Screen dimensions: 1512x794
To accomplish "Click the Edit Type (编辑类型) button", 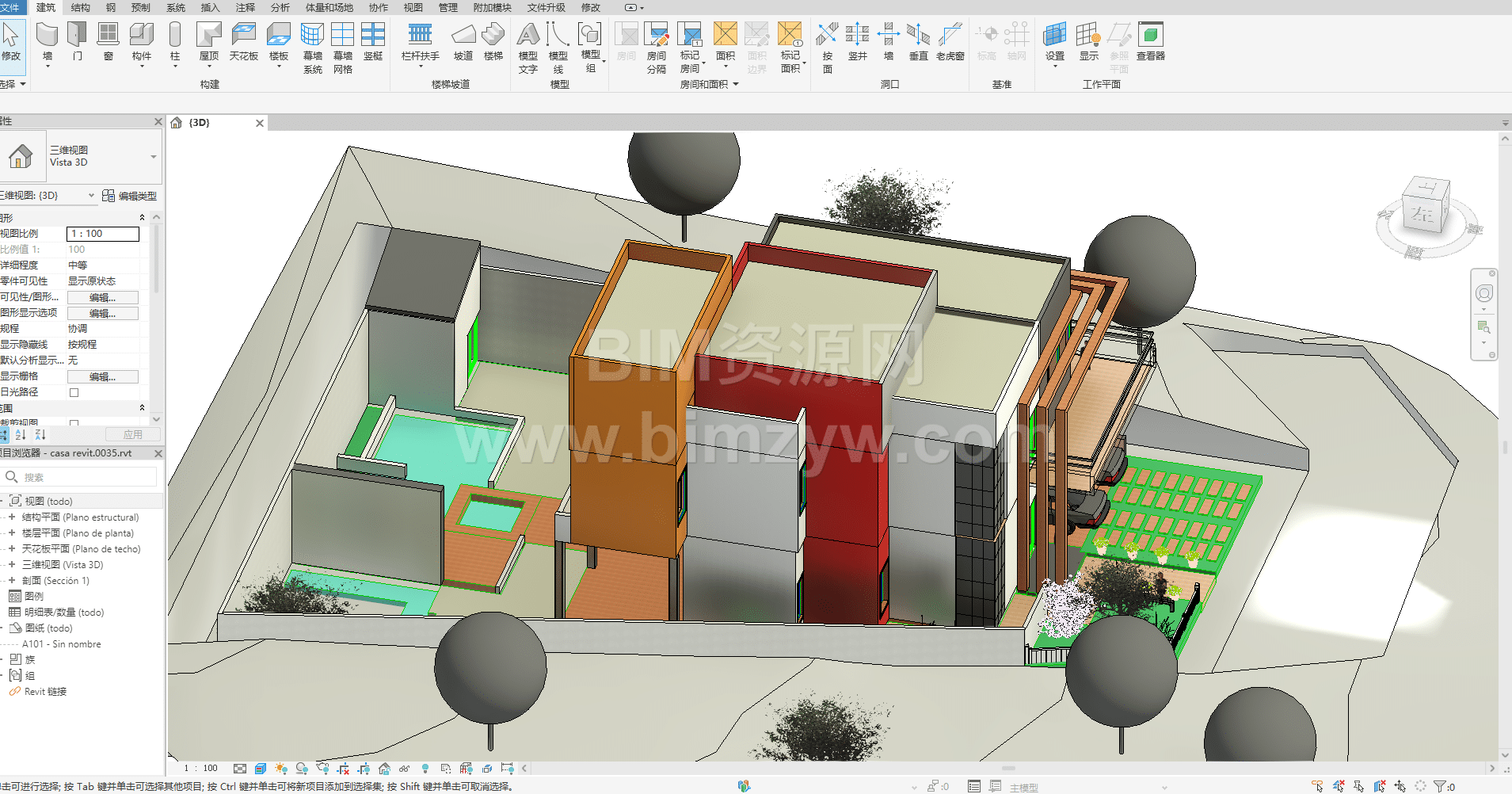I will pyautogui.click(x=130, y=196).
